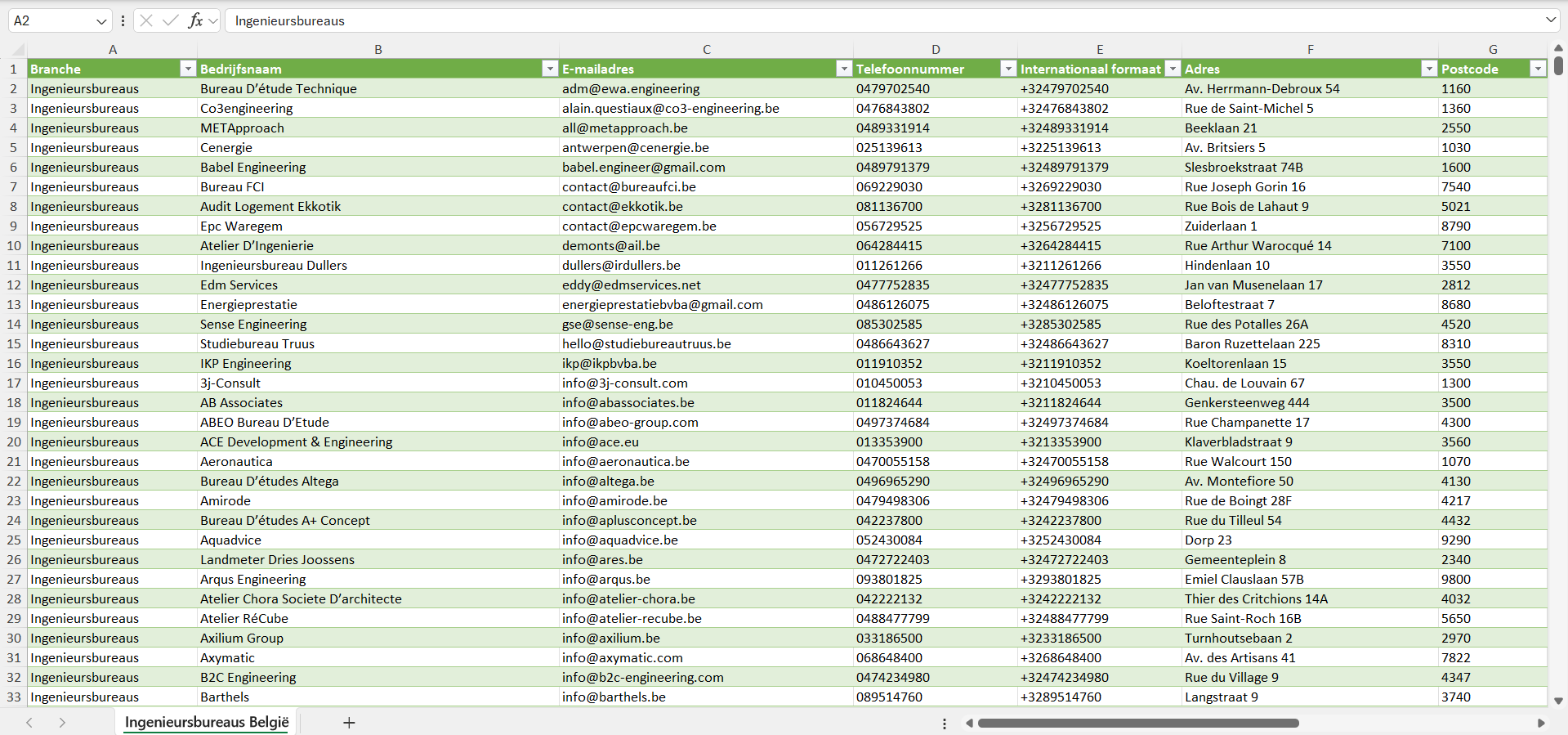Image resolution: width=1568 pixels, height=735 pixels.
Task: Expand the formula bar
Action: point(1550,20)
